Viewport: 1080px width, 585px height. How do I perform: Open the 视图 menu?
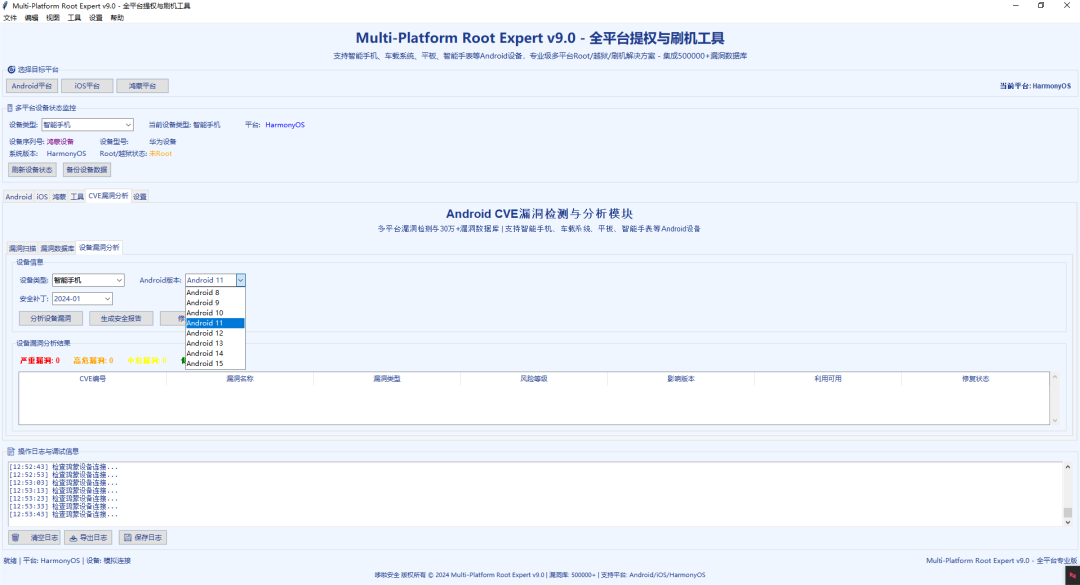[x=53, y=18]
